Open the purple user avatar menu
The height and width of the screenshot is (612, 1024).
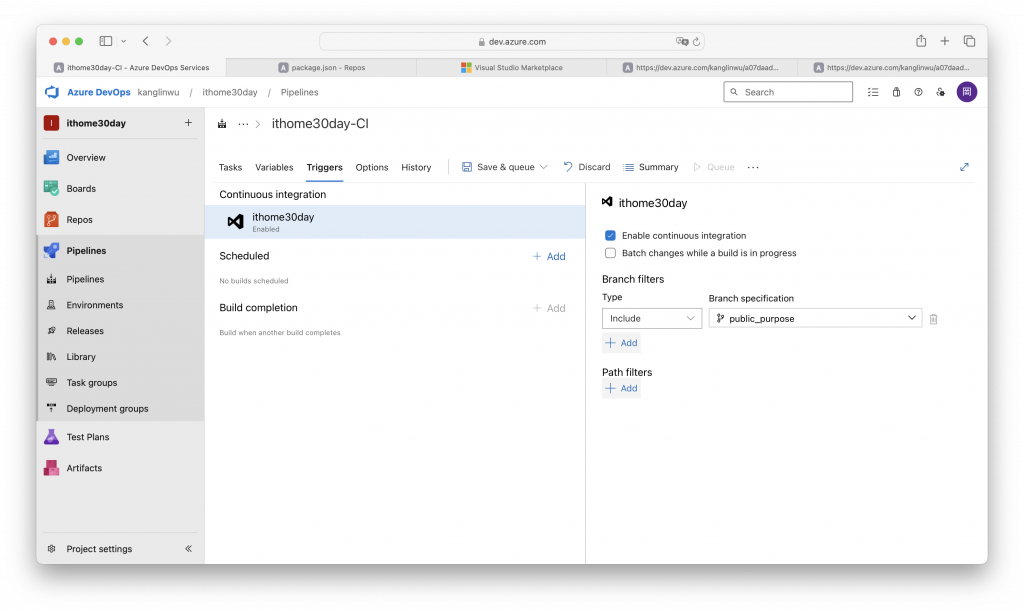coord(967,92)
